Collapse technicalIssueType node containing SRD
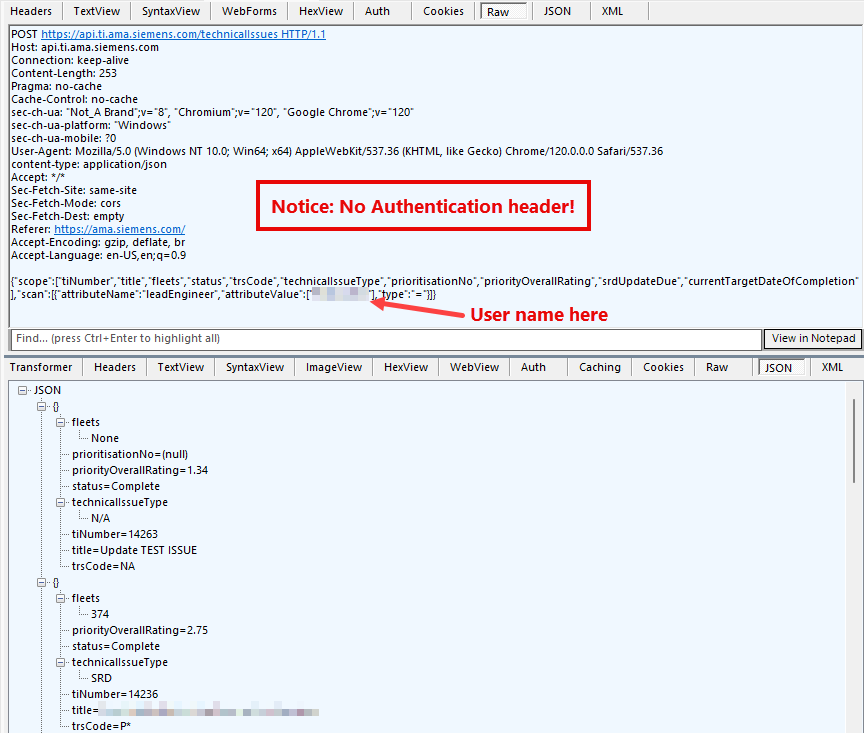The width and height of the screenshot is (864, 733). (61, 662)
